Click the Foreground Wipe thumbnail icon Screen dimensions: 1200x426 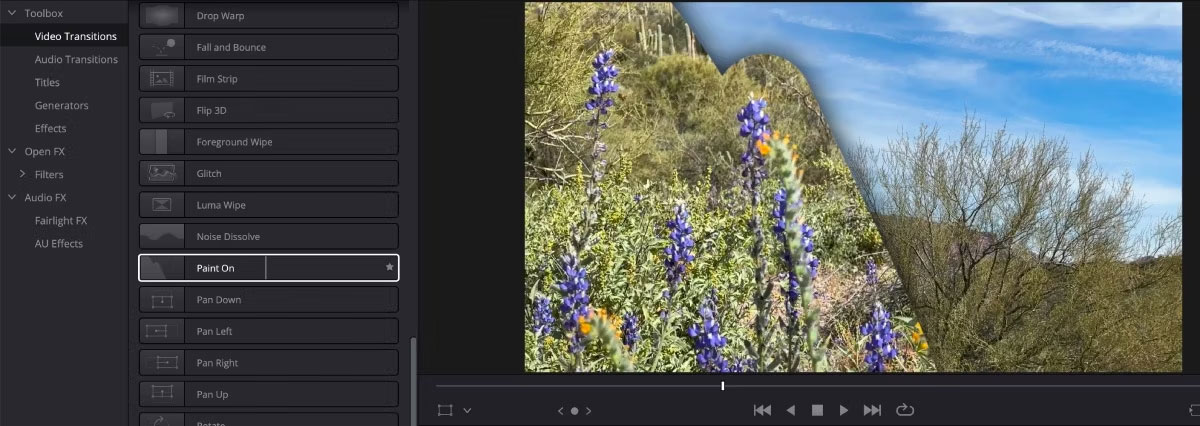pos(161,142)
